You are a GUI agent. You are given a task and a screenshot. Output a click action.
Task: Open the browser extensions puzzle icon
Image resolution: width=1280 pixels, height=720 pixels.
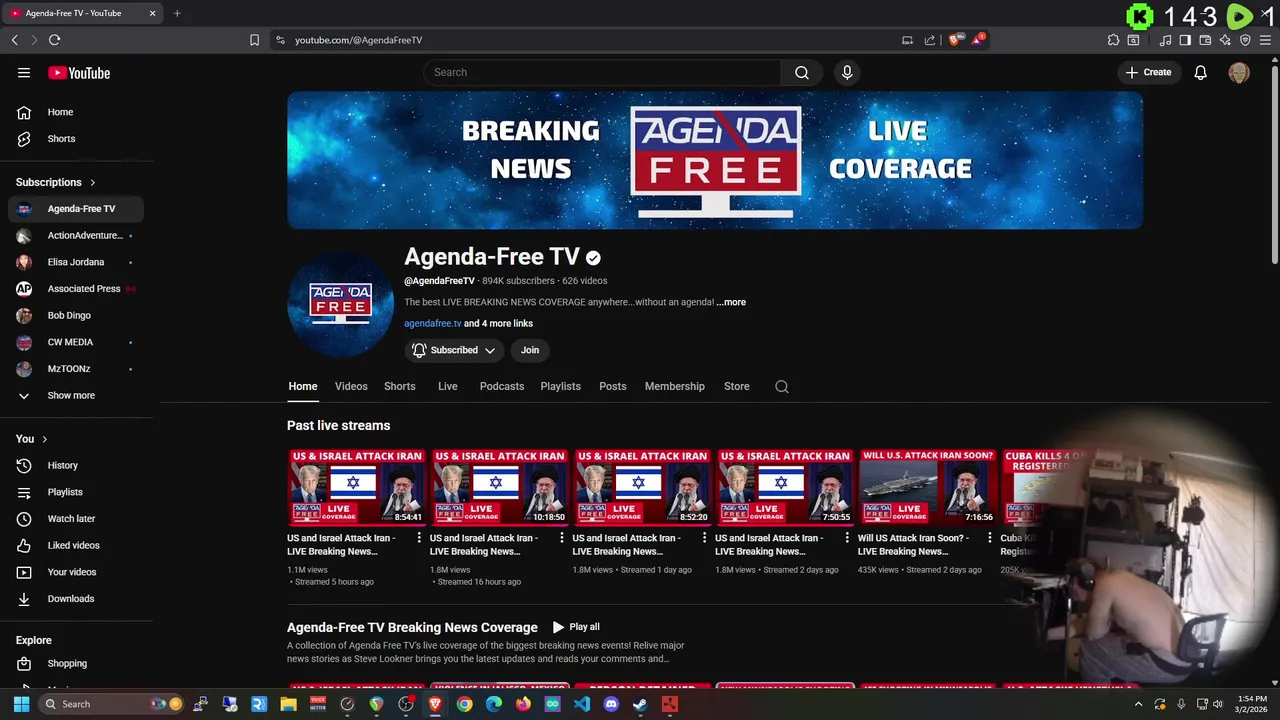(1113, 40)
